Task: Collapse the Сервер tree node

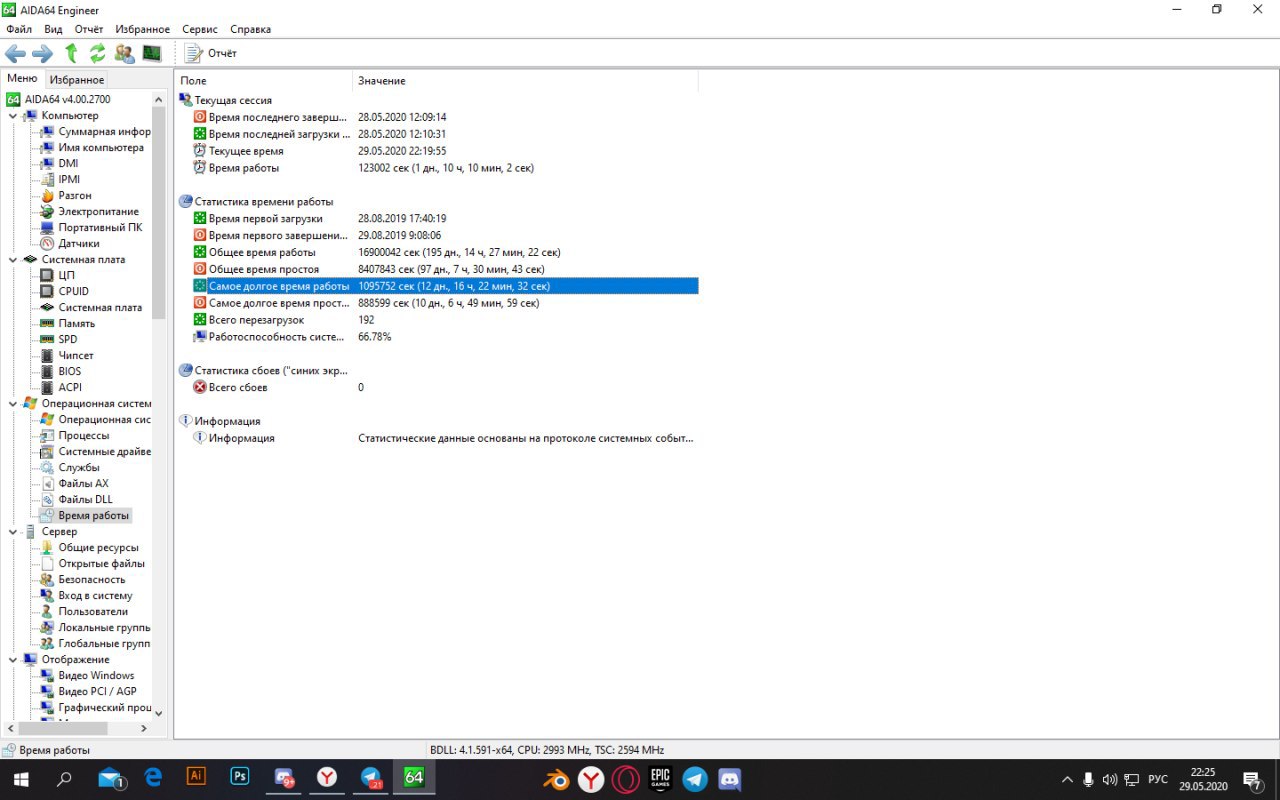Action: 13,532
